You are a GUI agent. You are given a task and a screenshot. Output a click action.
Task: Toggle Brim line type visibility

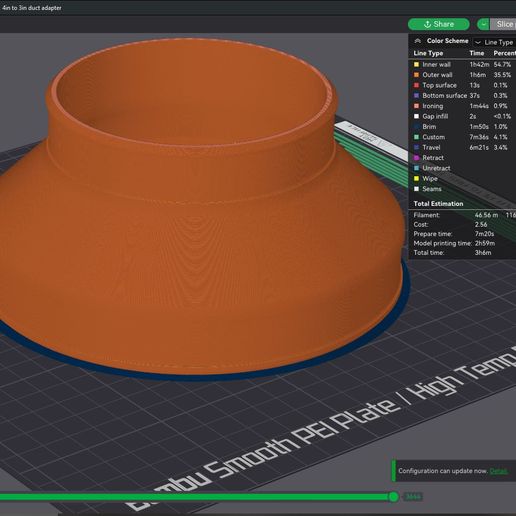point(416,127)
